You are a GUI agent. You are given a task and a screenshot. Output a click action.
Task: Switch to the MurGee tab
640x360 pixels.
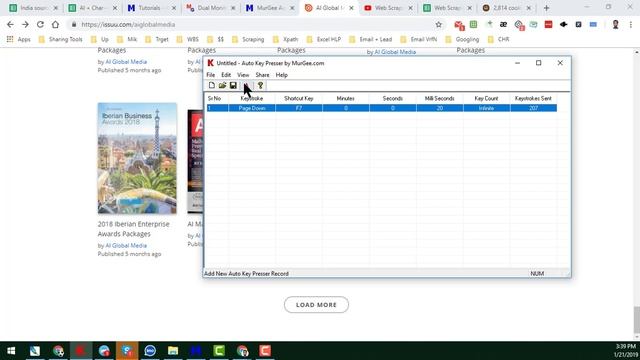(x=270, y=8)
